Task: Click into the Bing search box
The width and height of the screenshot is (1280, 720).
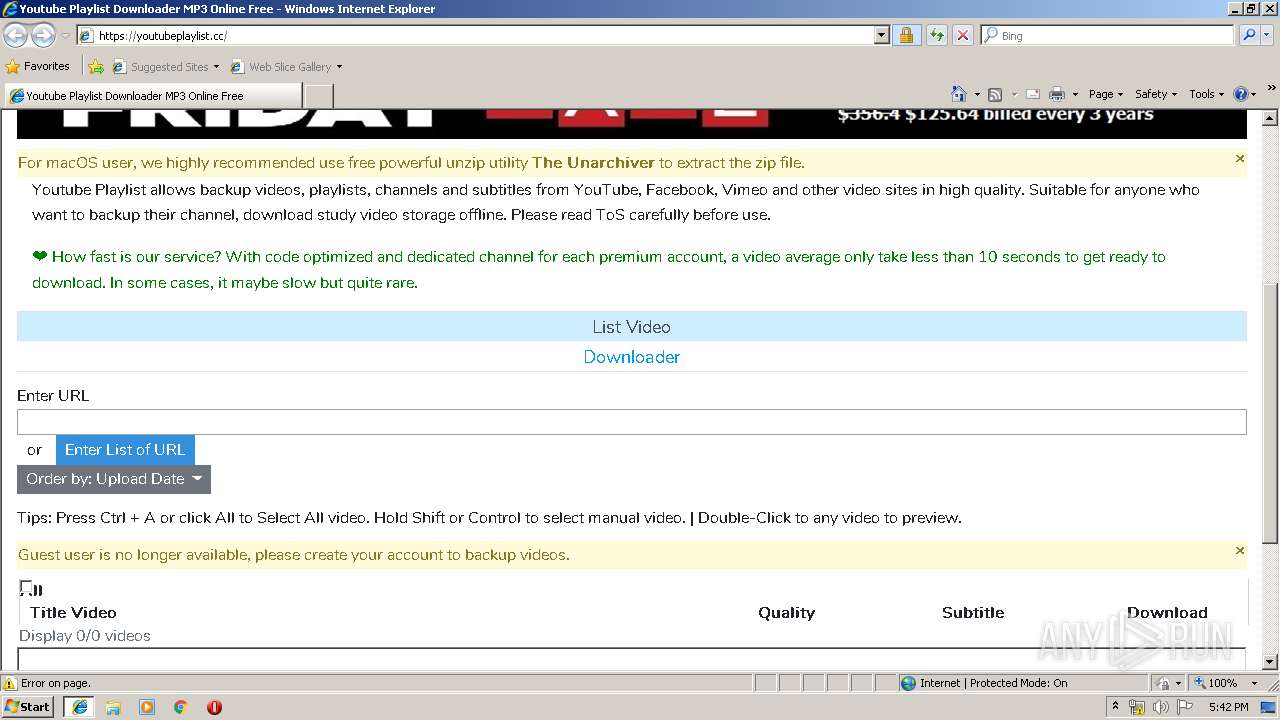Action: (x=1108, y=35)
